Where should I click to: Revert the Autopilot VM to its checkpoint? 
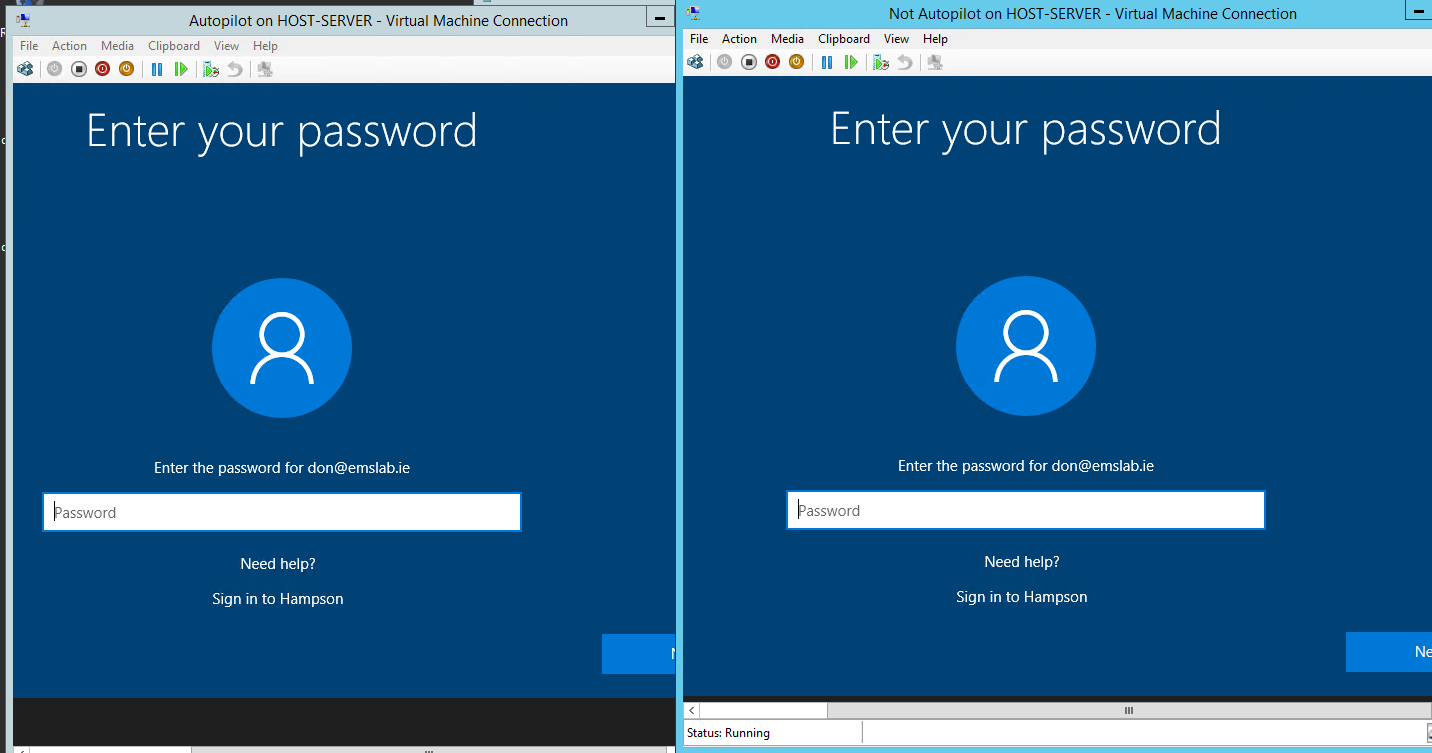[x=234, y=69]
